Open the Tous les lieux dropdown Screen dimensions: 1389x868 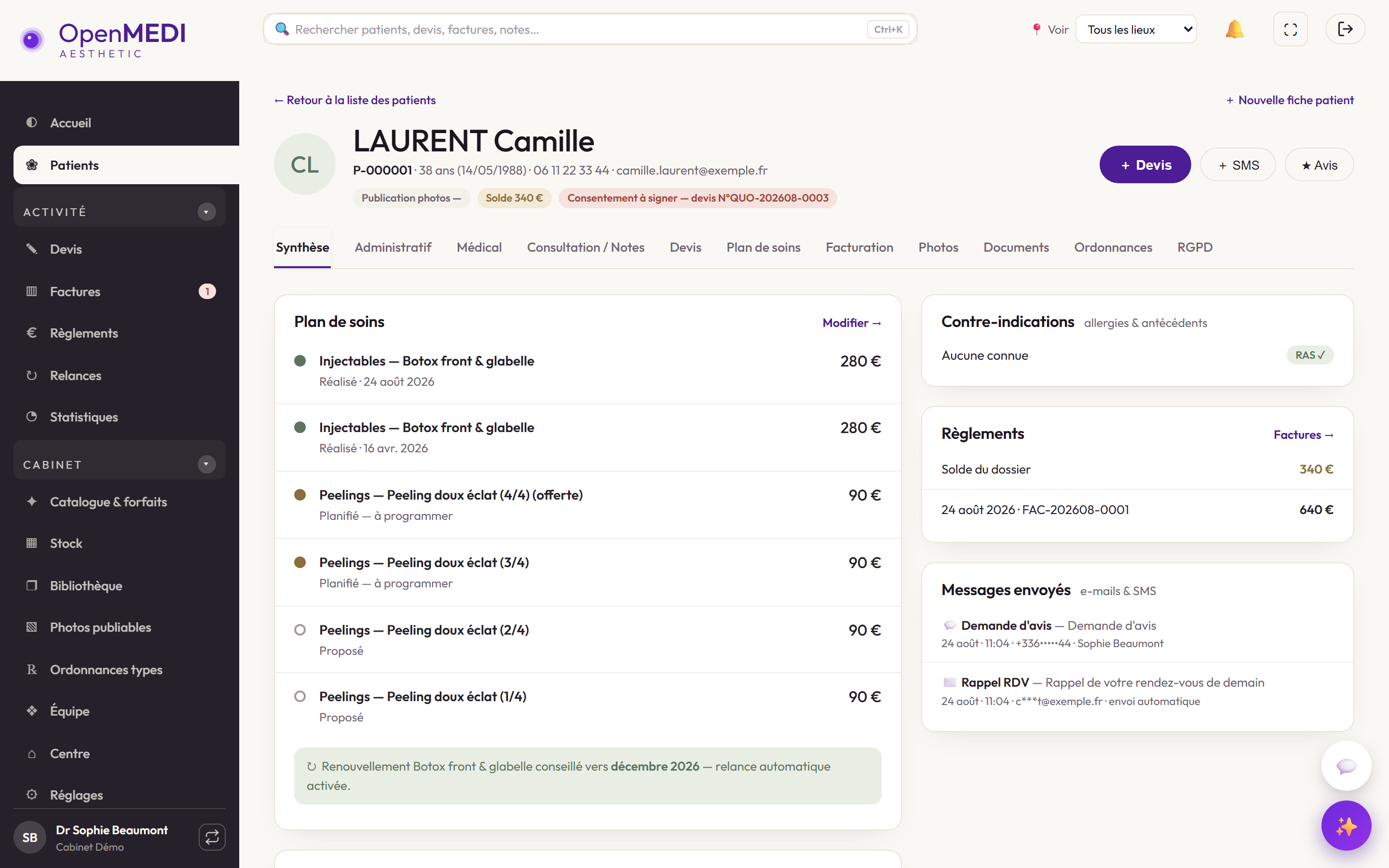click(1136, 29)
